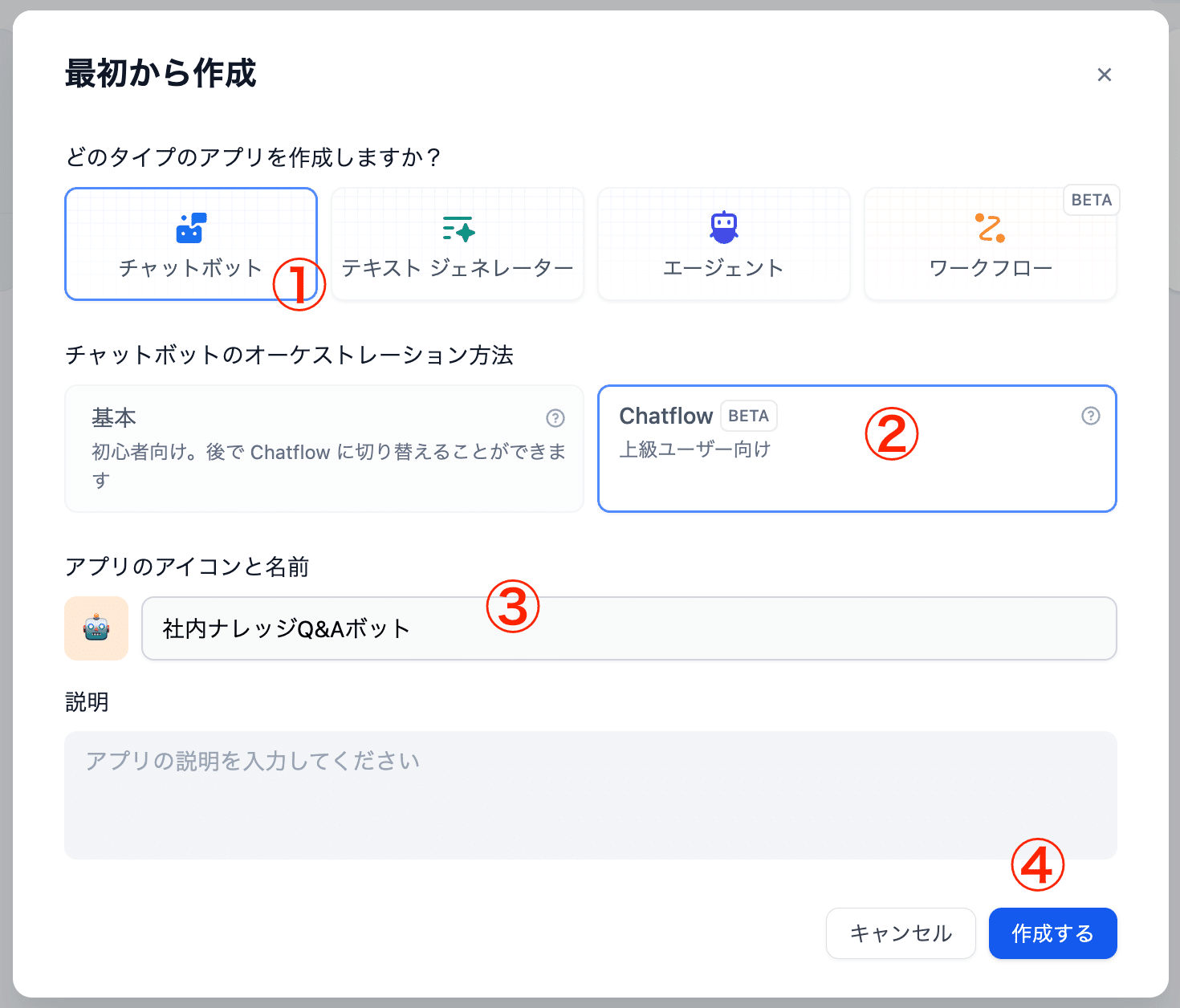1180x1008 pixels.
Task: Click the BETA badge beside Chatflow
Action: (x=748, y=416)
